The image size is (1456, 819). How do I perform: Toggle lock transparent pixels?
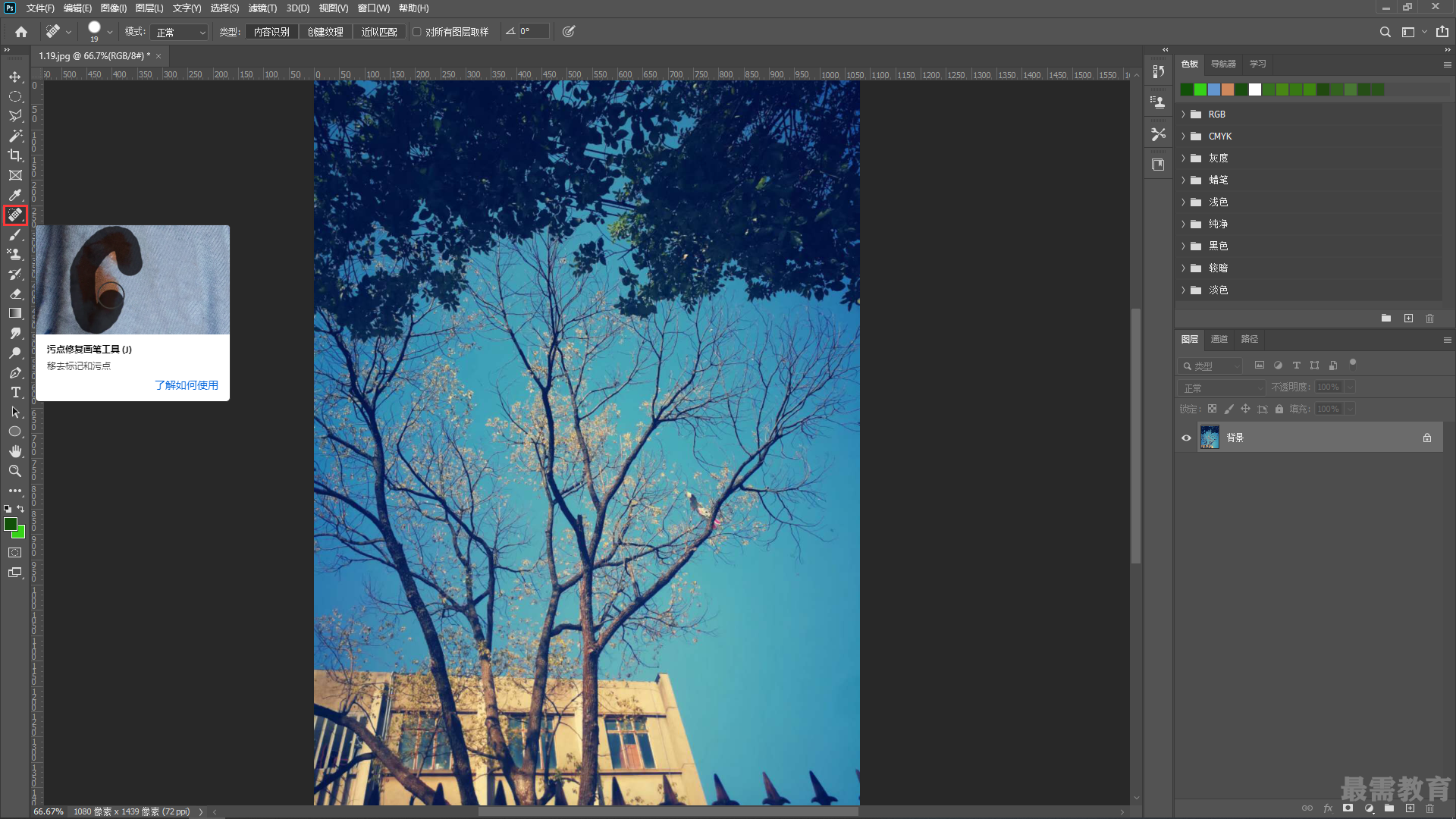point(1212,409)
